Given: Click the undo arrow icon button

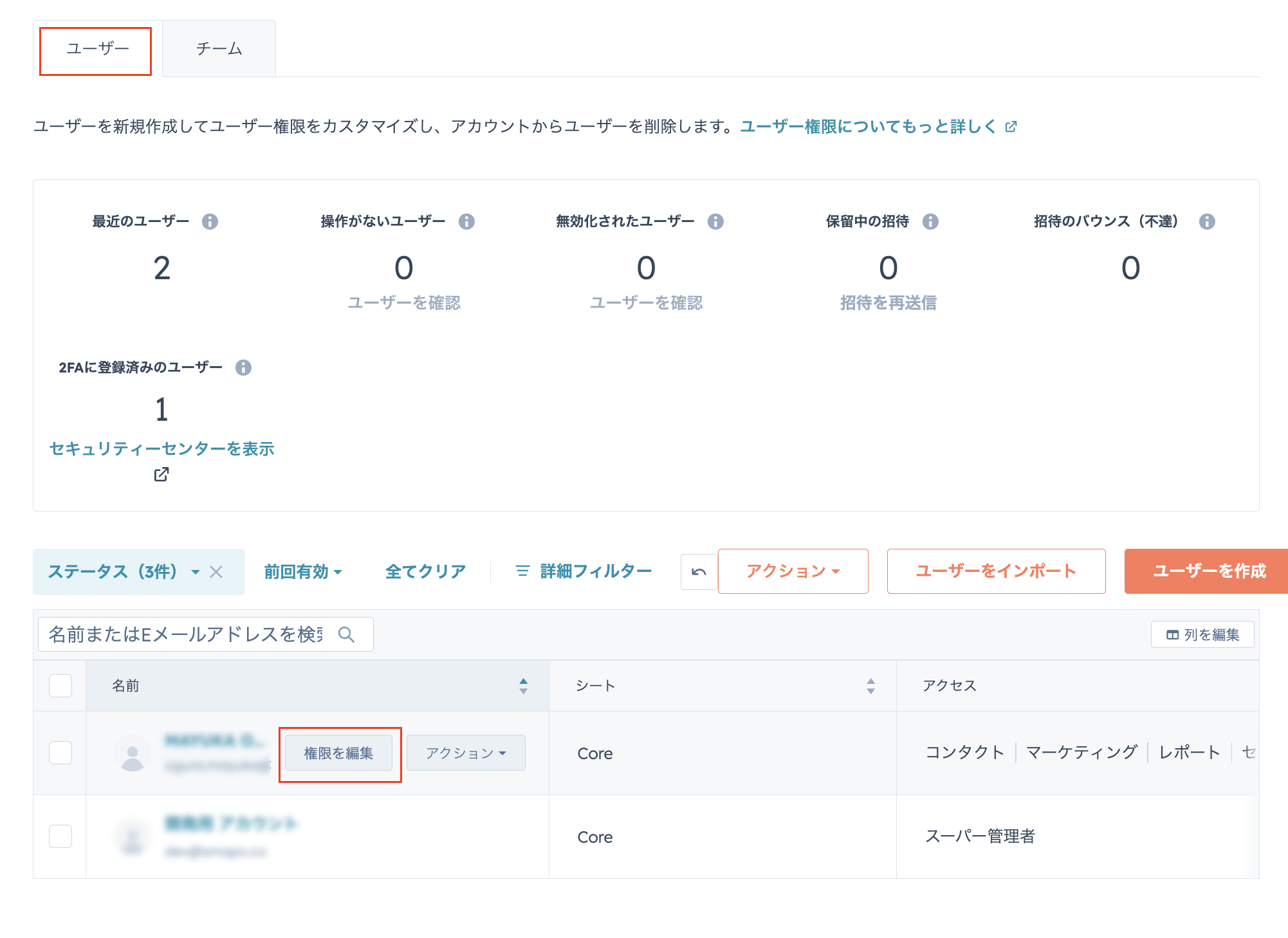Looking at the screenshot, I should [x=699, y=571].
